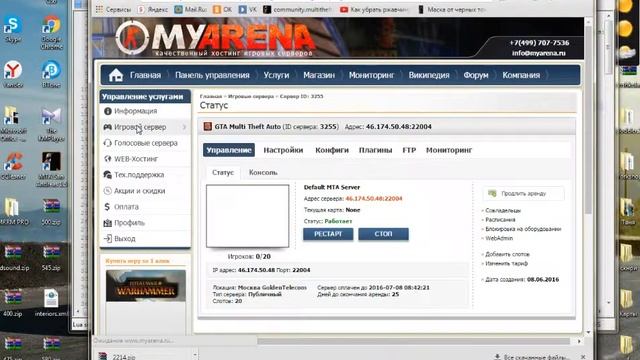The width and height of the screenshot is (640, 360).
Task: Open the Добавить слотов link
Action: tap(507, 254)
